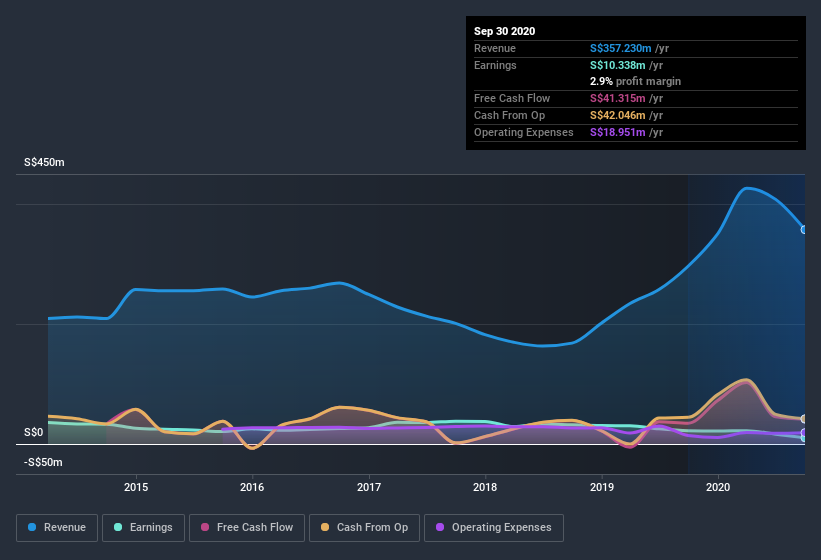
Task: Select the Cash From Op endpoint marker
Action: 804,419
